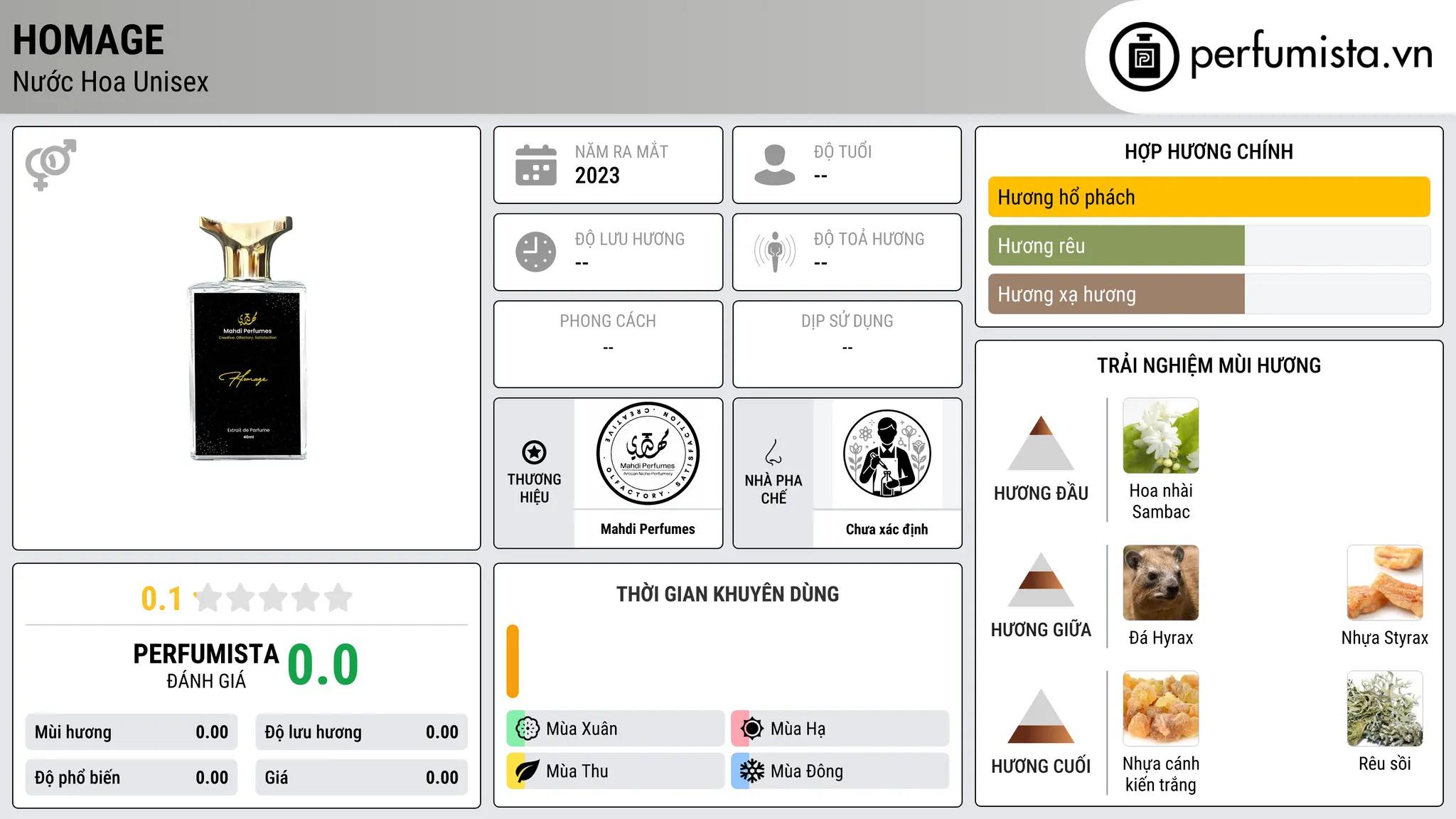This screenshot has height=819, width=1456.
Task: Click the Độ phổ biến score row
Action: click(x=132, y=778)
